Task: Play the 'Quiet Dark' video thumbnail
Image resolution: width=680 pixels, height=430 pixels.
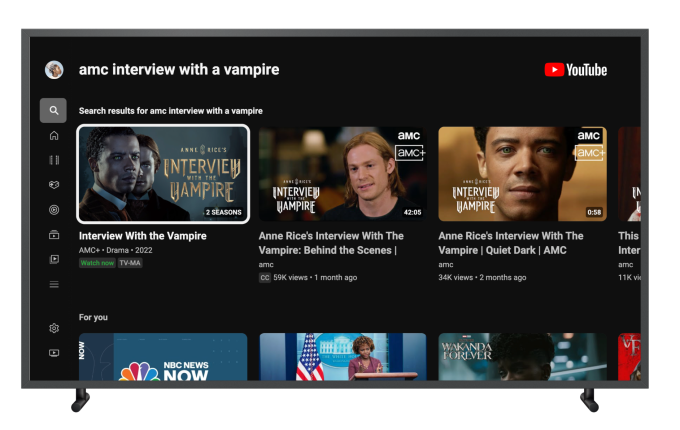Action: point(522,174)
